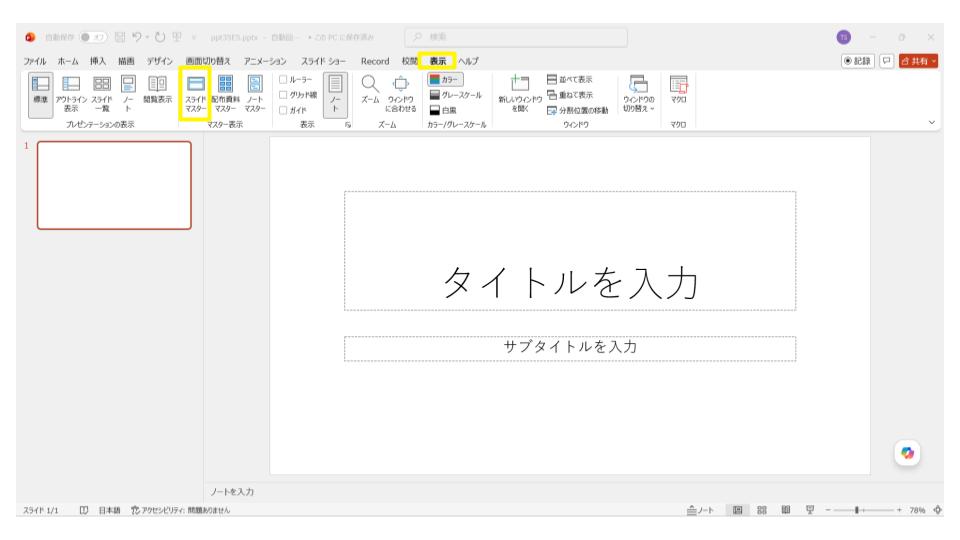
Task: Click the status bar zoom slider
Action: (863, 510)
